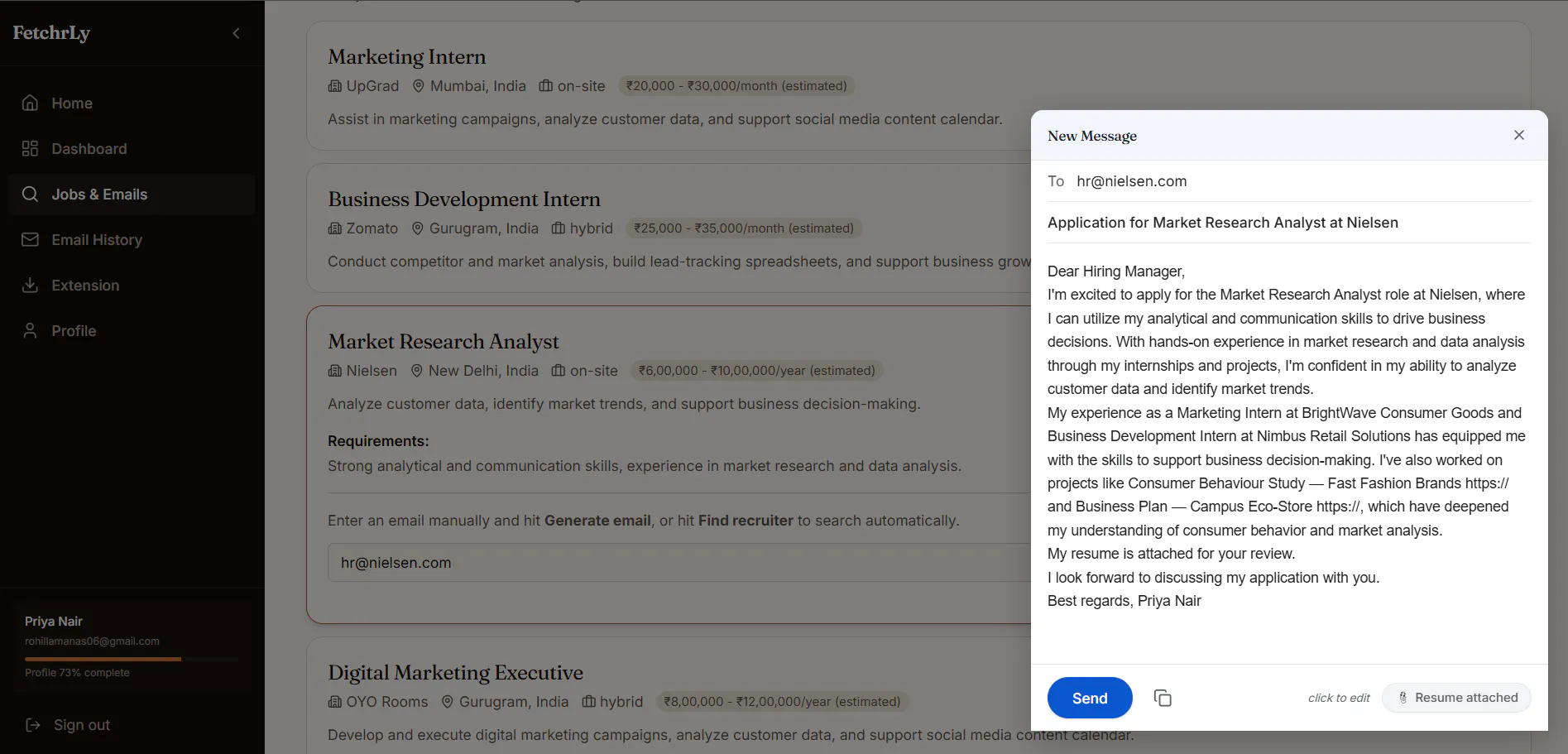This screenshot has height=754, width=1568.
Task: Click the Gurugram location pin on Zomato card
Action: point(418,228)
